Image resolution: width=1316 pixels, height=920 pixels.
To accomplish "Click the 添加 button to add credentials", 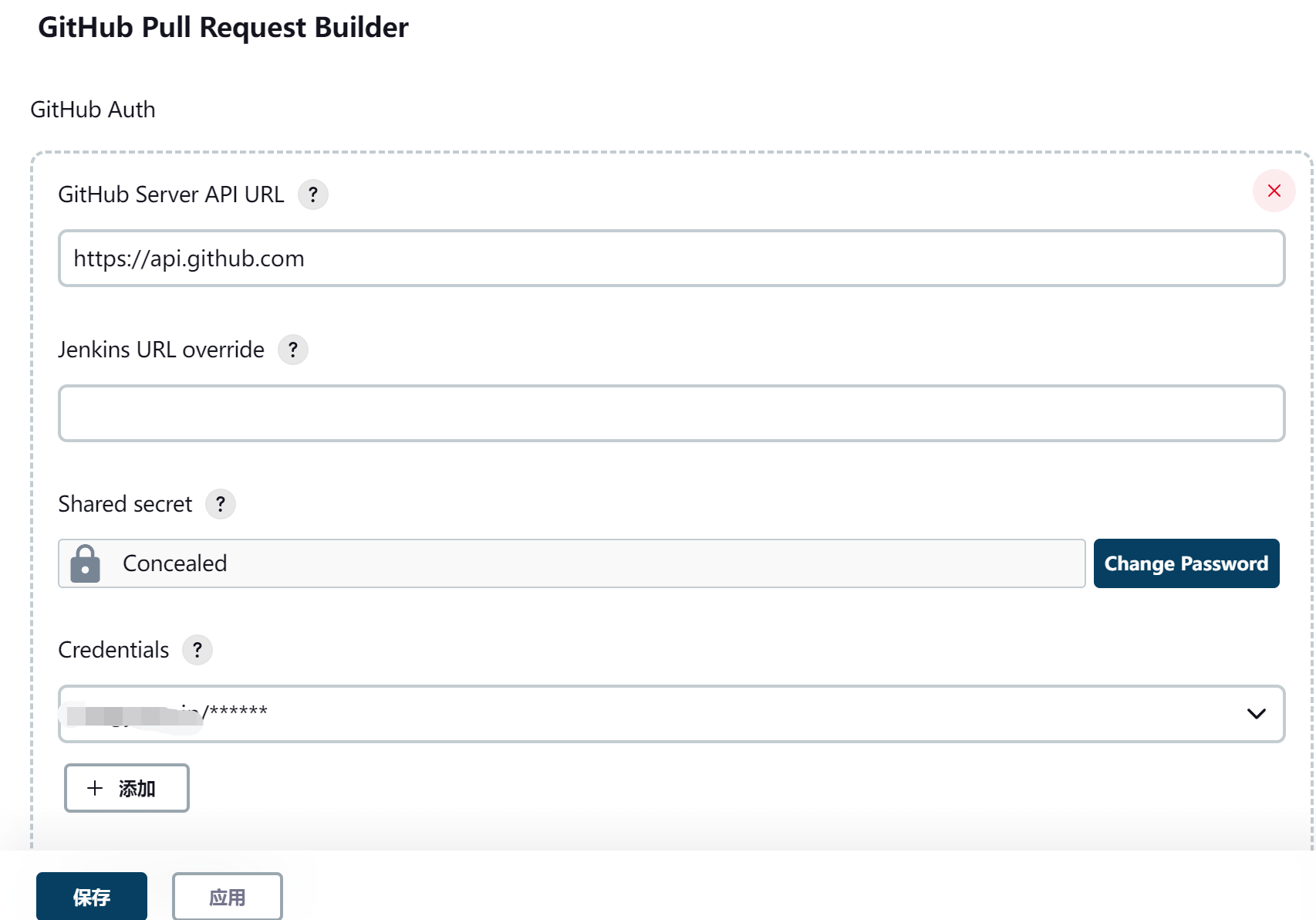I will tap(127, 788).
